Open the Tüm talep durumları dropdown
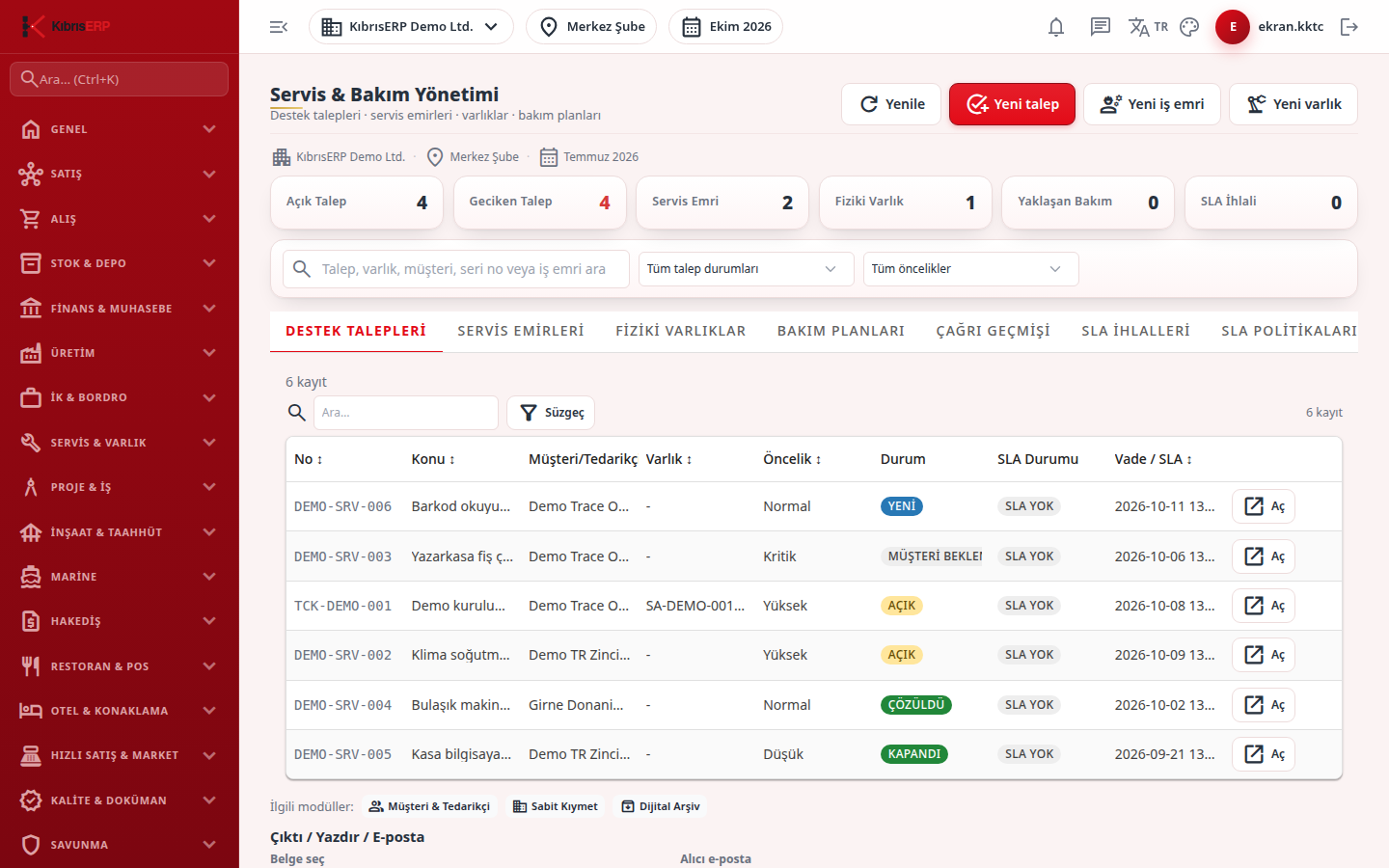 [747, 269]
